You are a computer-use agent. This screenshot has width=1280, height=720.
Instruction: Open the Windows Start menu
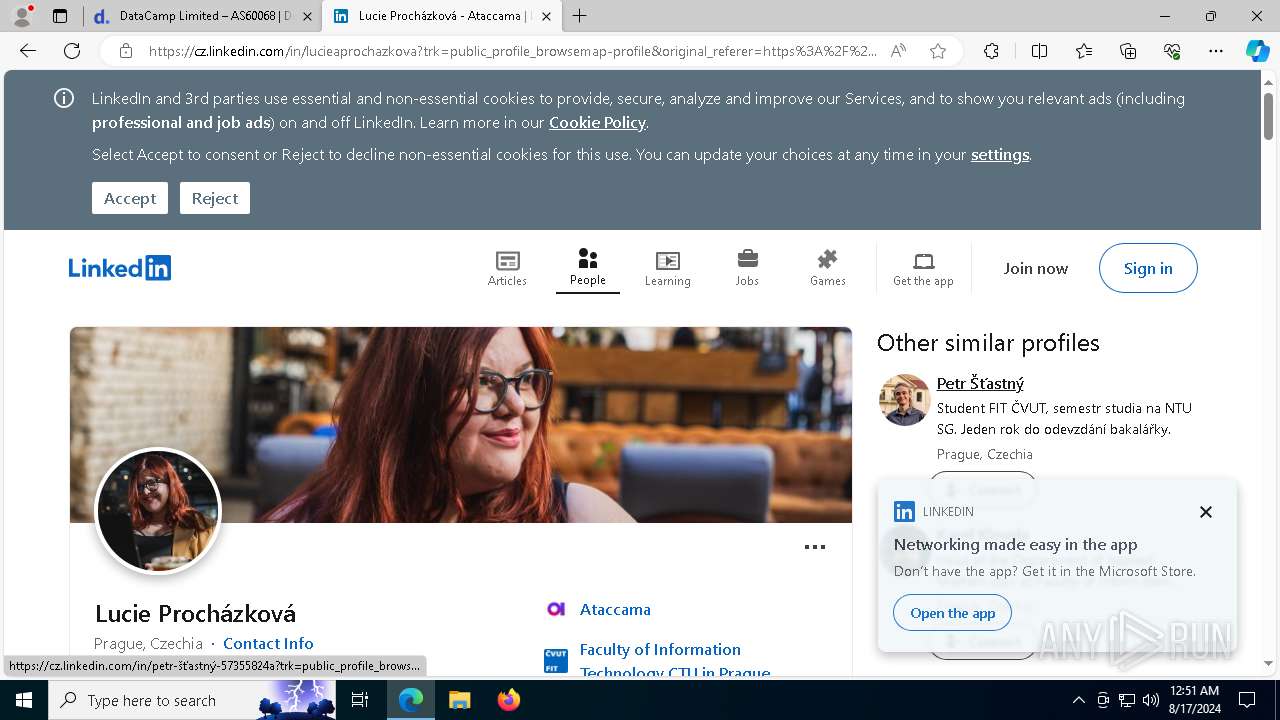pos(24,700)
